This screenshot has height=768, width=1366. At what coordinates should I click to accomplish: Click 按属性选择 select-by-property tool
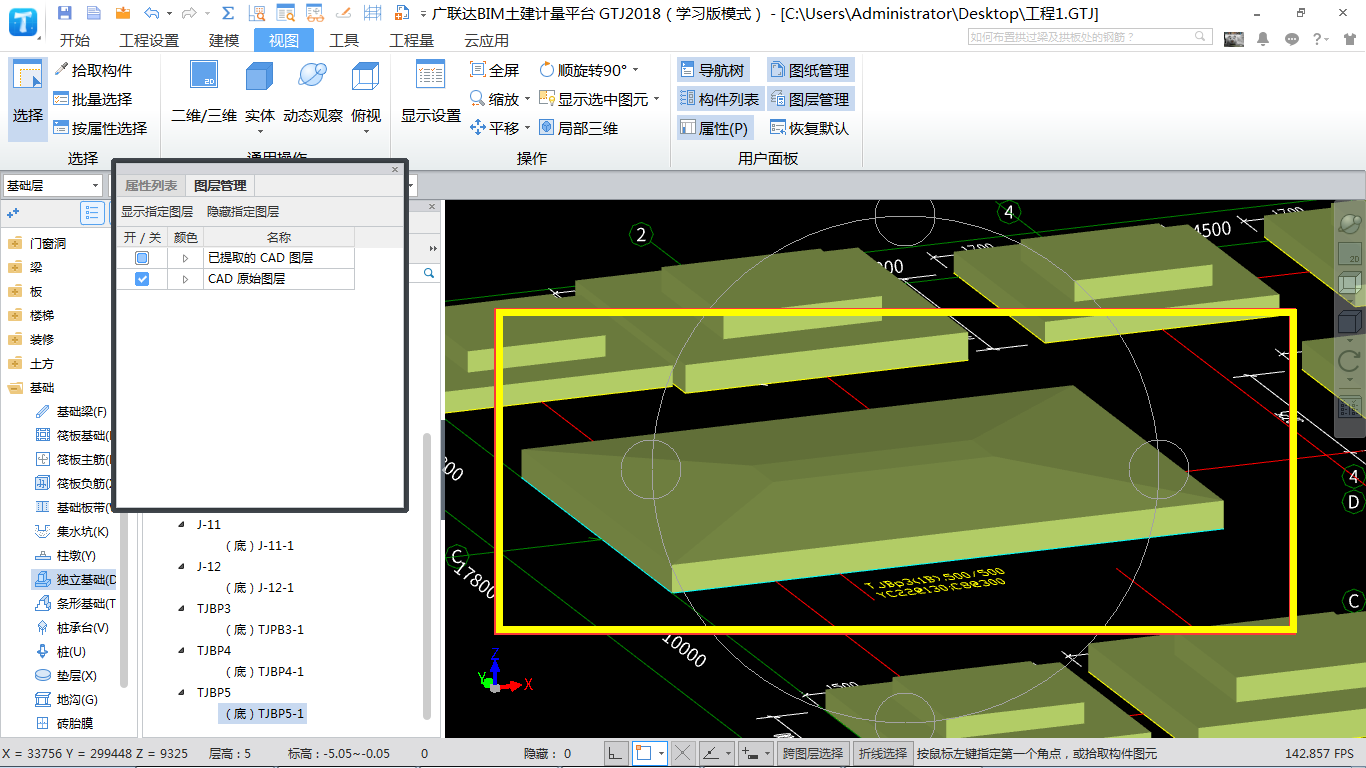100,128
